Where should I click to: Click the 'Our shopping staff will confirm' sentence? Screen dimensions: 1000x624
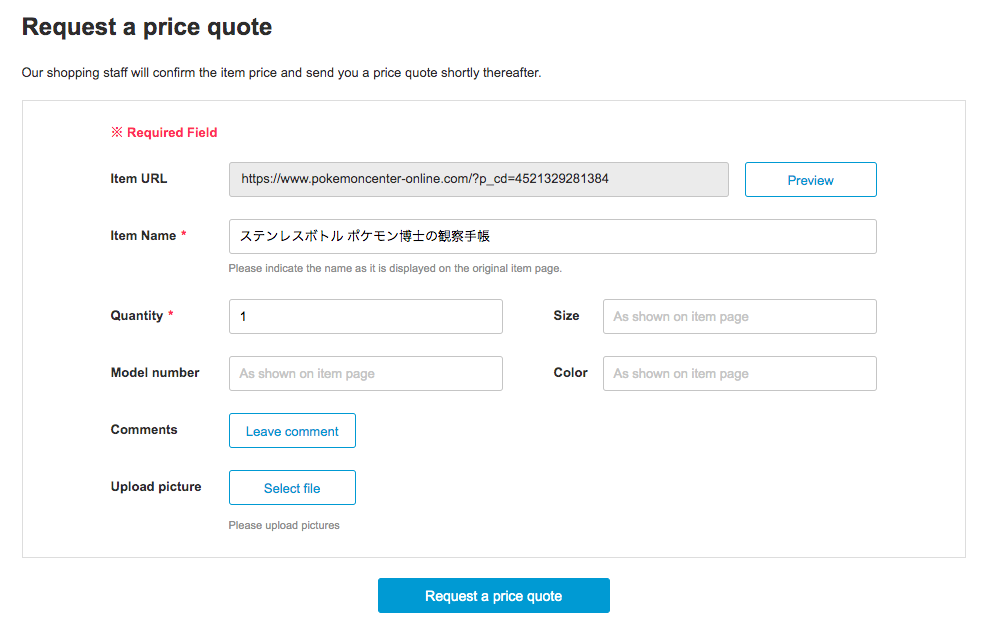point(281,73)
